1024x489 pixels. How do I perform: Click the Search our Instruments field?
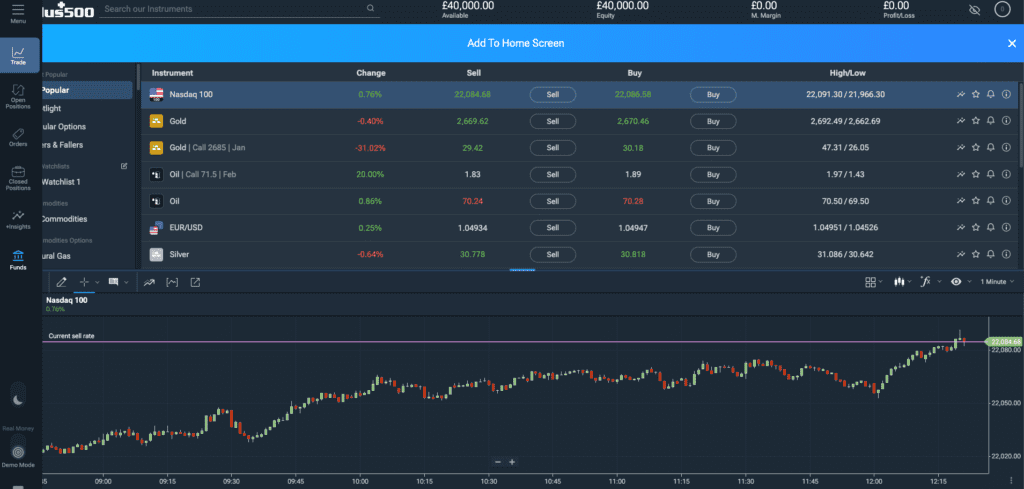click(239, 9)
